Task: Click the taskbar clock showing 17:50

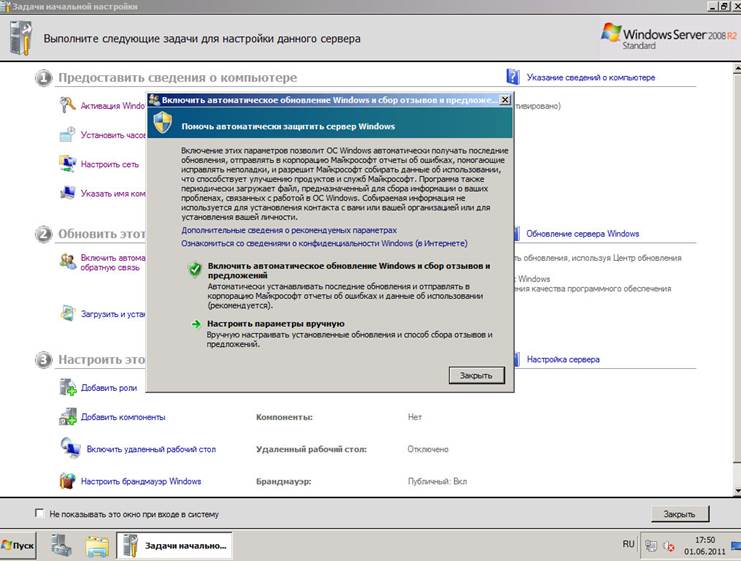Action: pyautogui.click(x=704, y=546)
